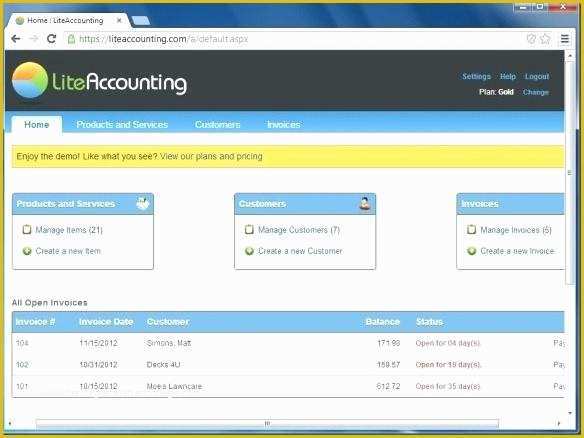
Task: Open the Customers tab
Action: click(x=218, y=124)
